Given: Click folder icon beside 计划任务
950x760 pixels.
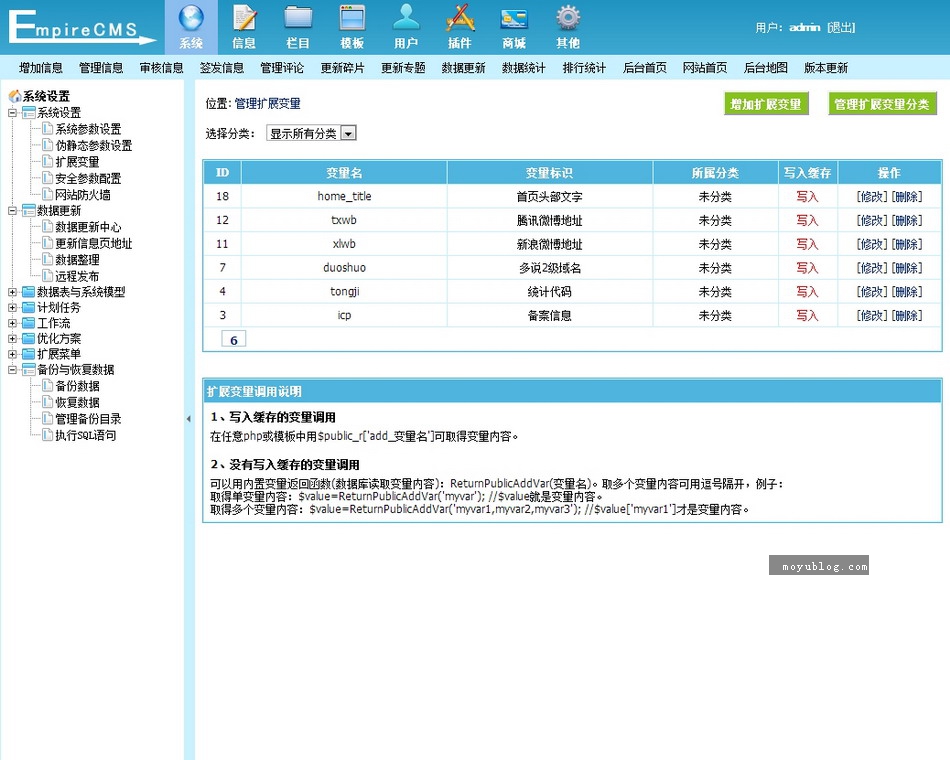Looking at the screenshot, I should [28, 307].
